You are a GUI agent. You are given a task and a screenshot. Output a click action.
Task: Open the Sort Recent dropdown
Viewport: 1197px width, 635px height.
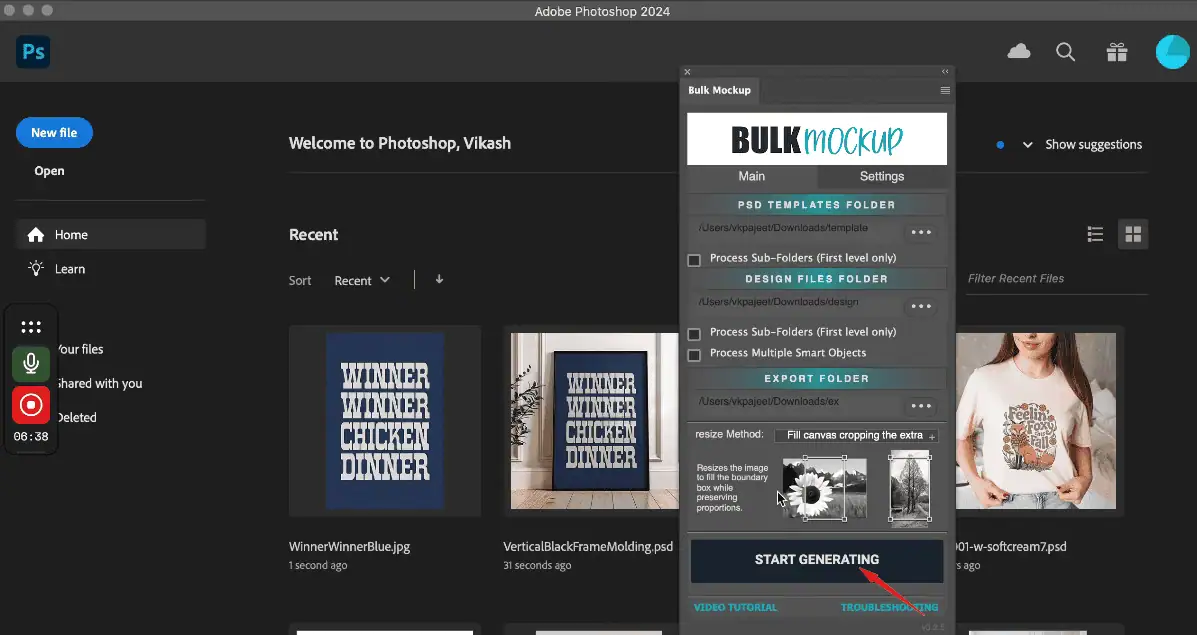click(362, 281)
